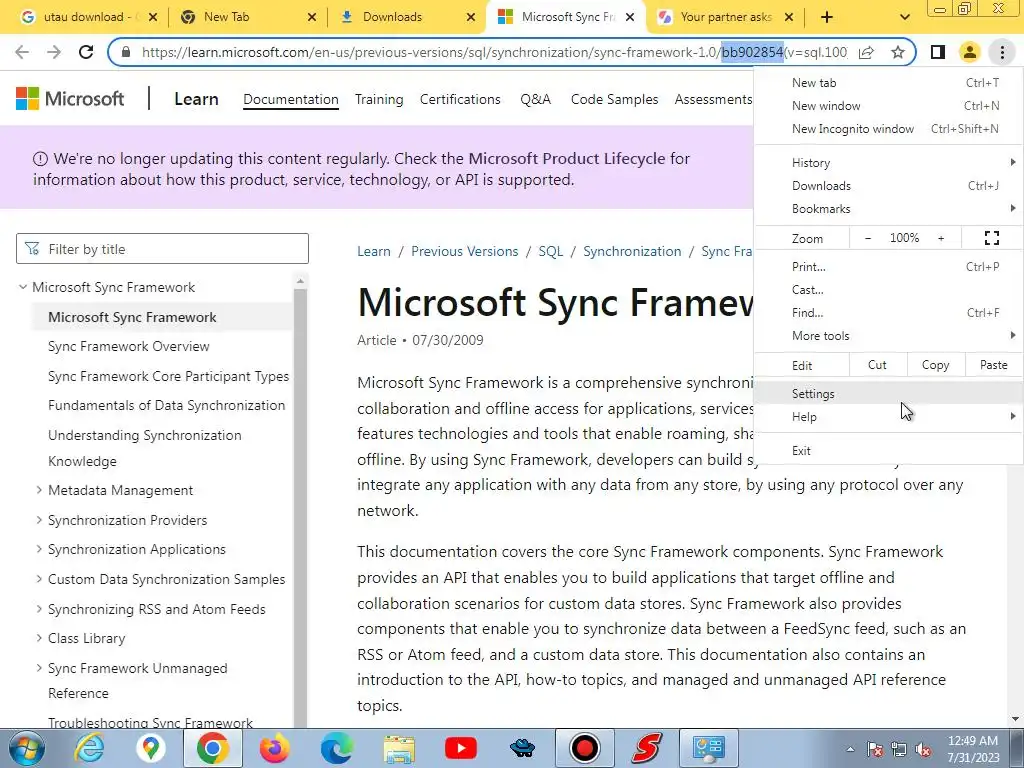Click the Microsoft logo

click(70, 99)
